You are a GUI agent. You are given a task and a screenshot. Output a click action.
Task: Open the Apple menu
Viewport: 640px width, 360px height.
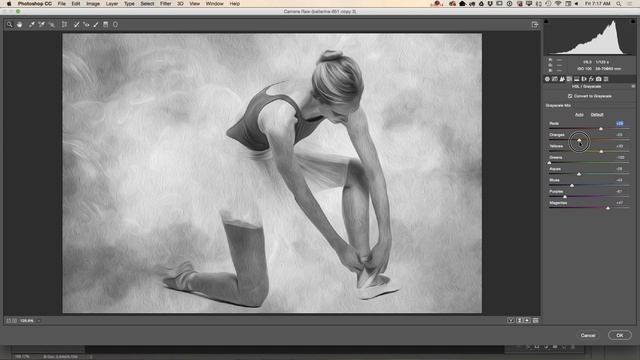9,4
